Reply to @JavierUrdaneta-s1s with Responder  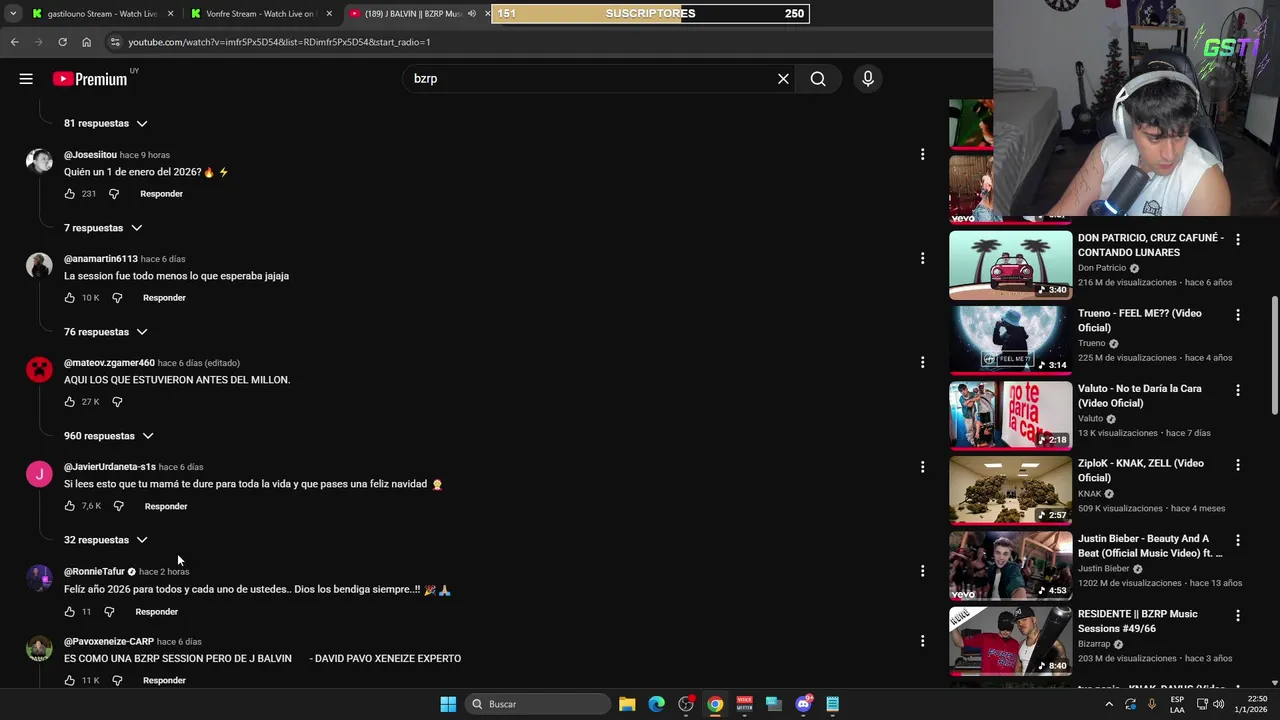[x=166, y=506]
